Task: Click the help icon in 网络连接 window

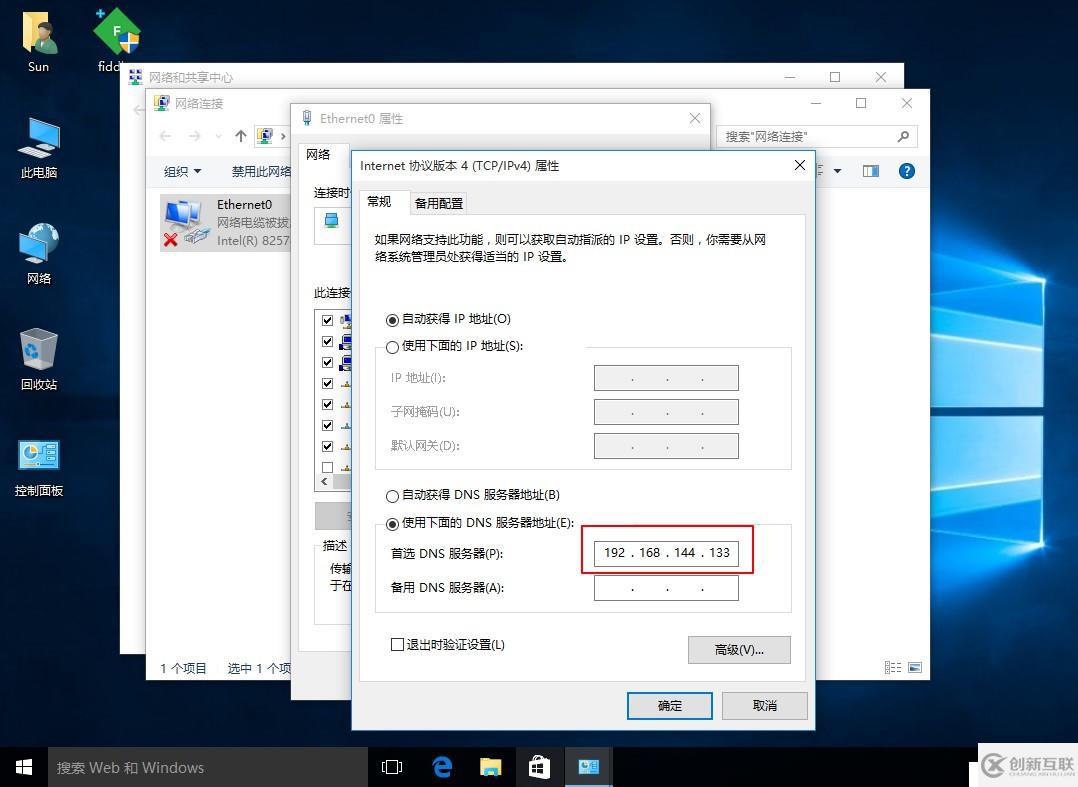Action: [907, 171]
